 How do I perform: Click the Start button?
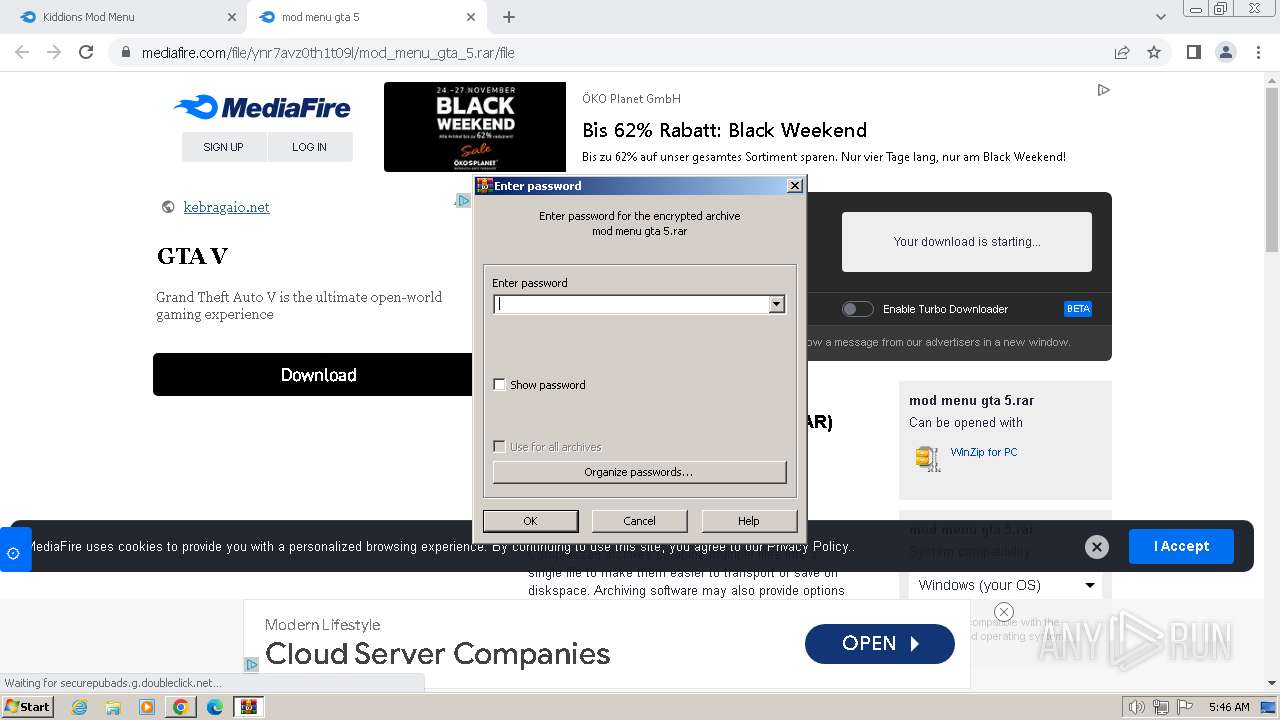(x=27, y=707)
